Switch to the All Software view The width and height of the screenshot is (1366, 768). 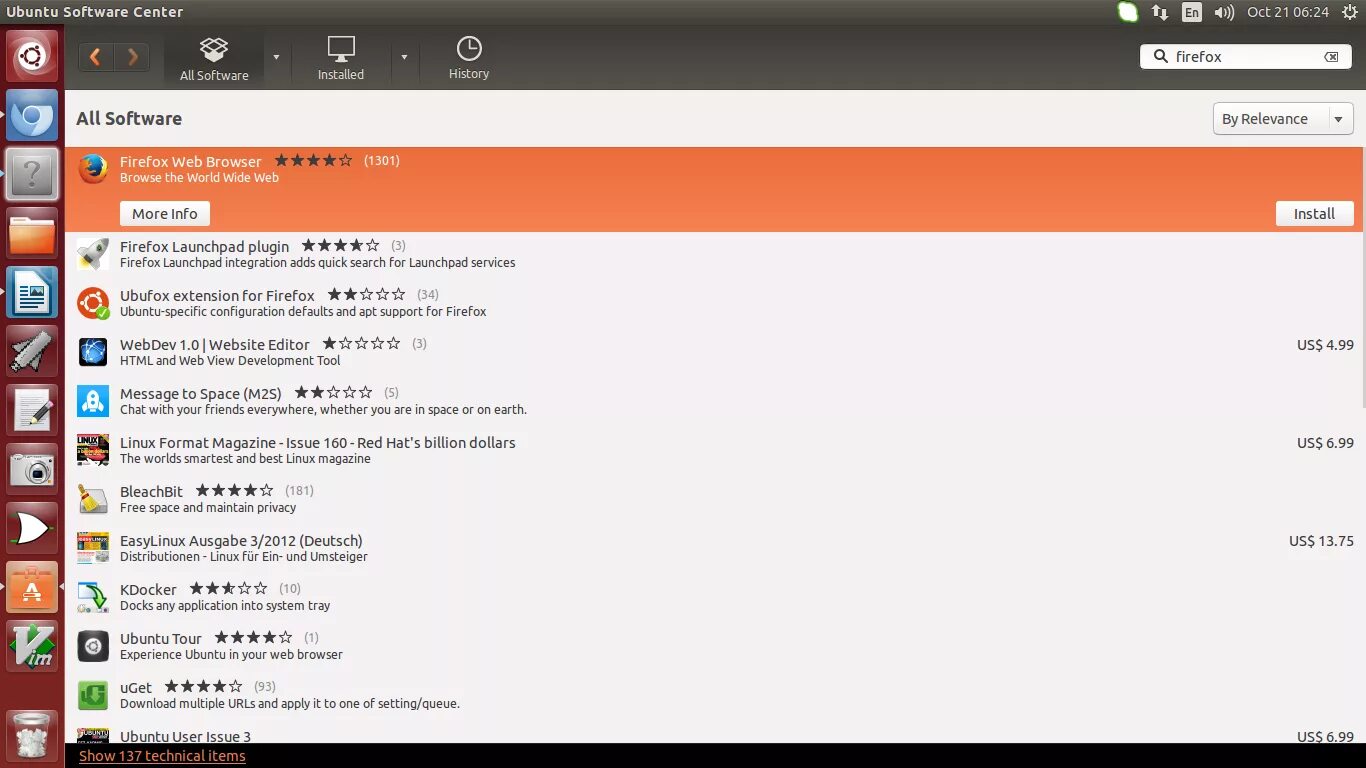pos(214,58)
